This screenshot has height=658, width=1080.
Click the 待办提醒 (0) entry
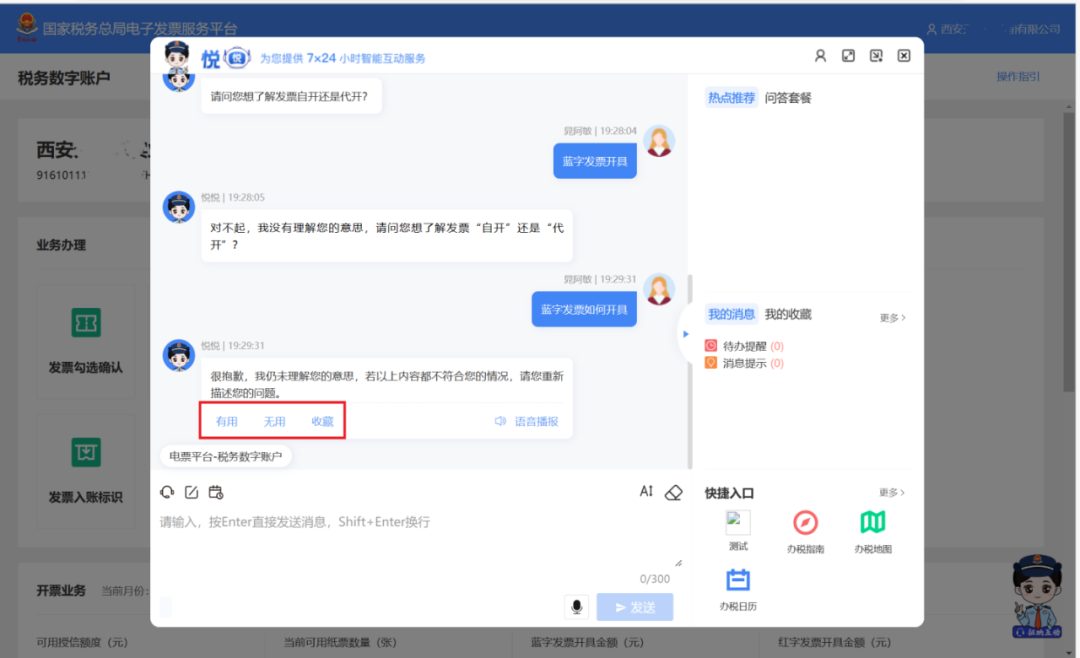click(744, 346)
